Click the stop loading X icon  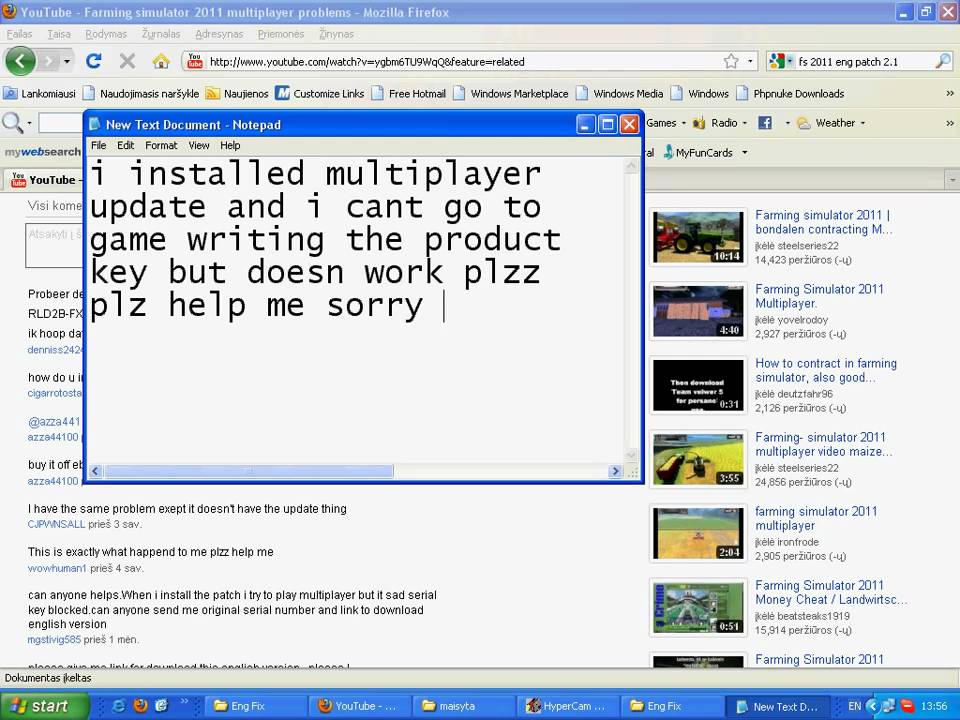[x=127, y=61]
